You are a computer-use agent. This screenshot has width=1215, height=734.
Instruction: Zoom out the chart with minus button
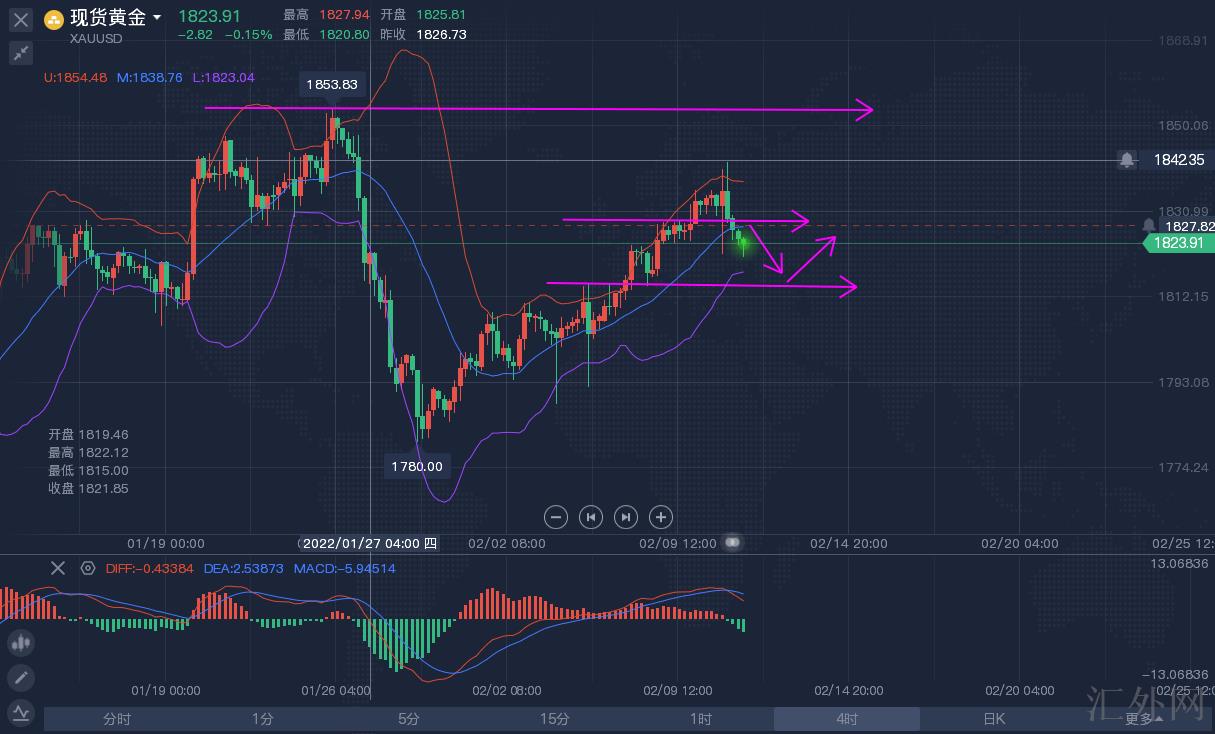556,517
